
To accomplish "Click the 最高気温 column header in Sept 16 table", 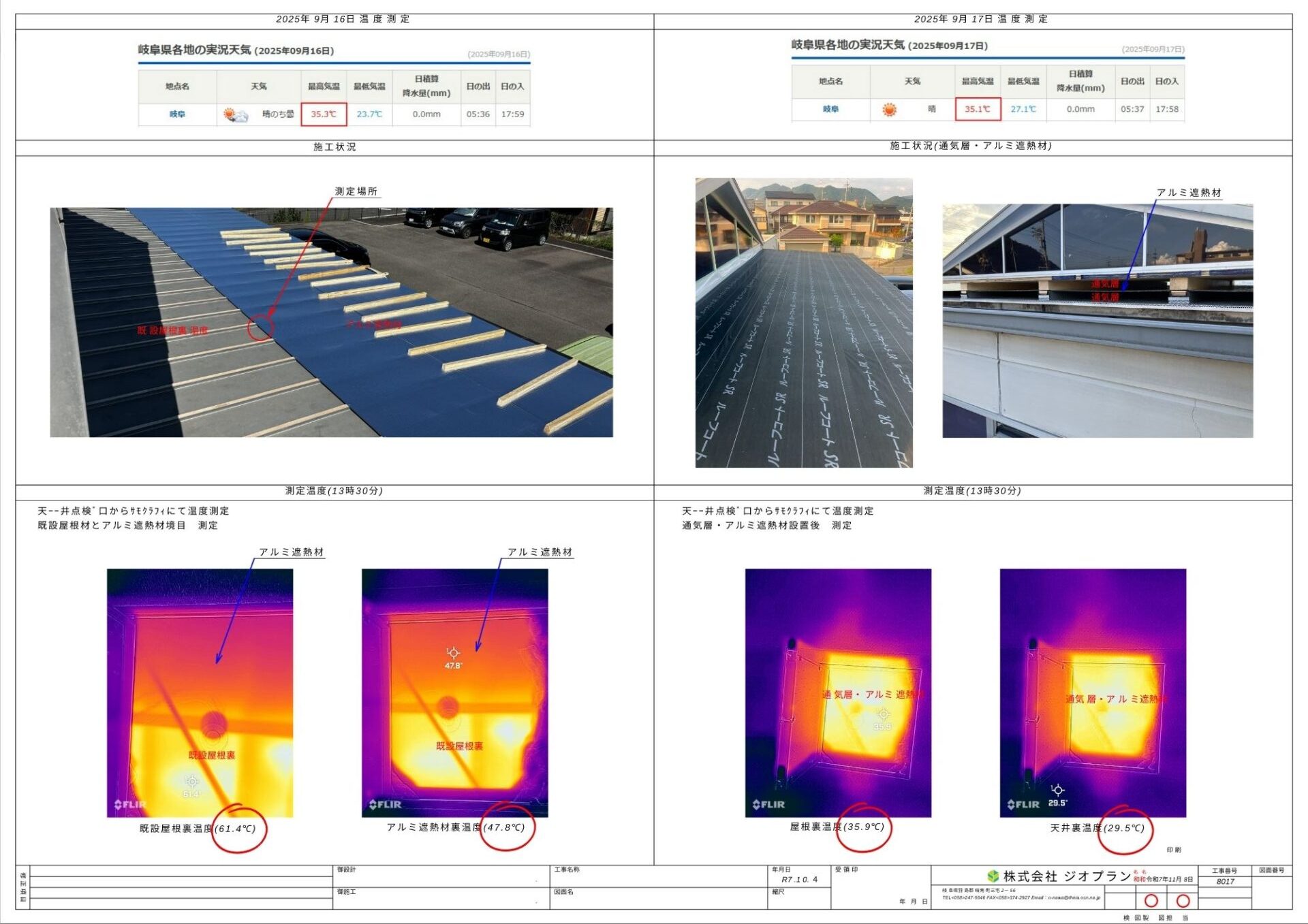I will coord(324,86).
